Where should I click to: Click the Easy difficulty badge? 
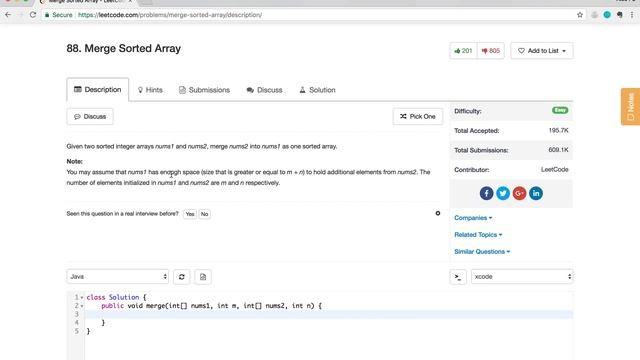tap(560, 110)
